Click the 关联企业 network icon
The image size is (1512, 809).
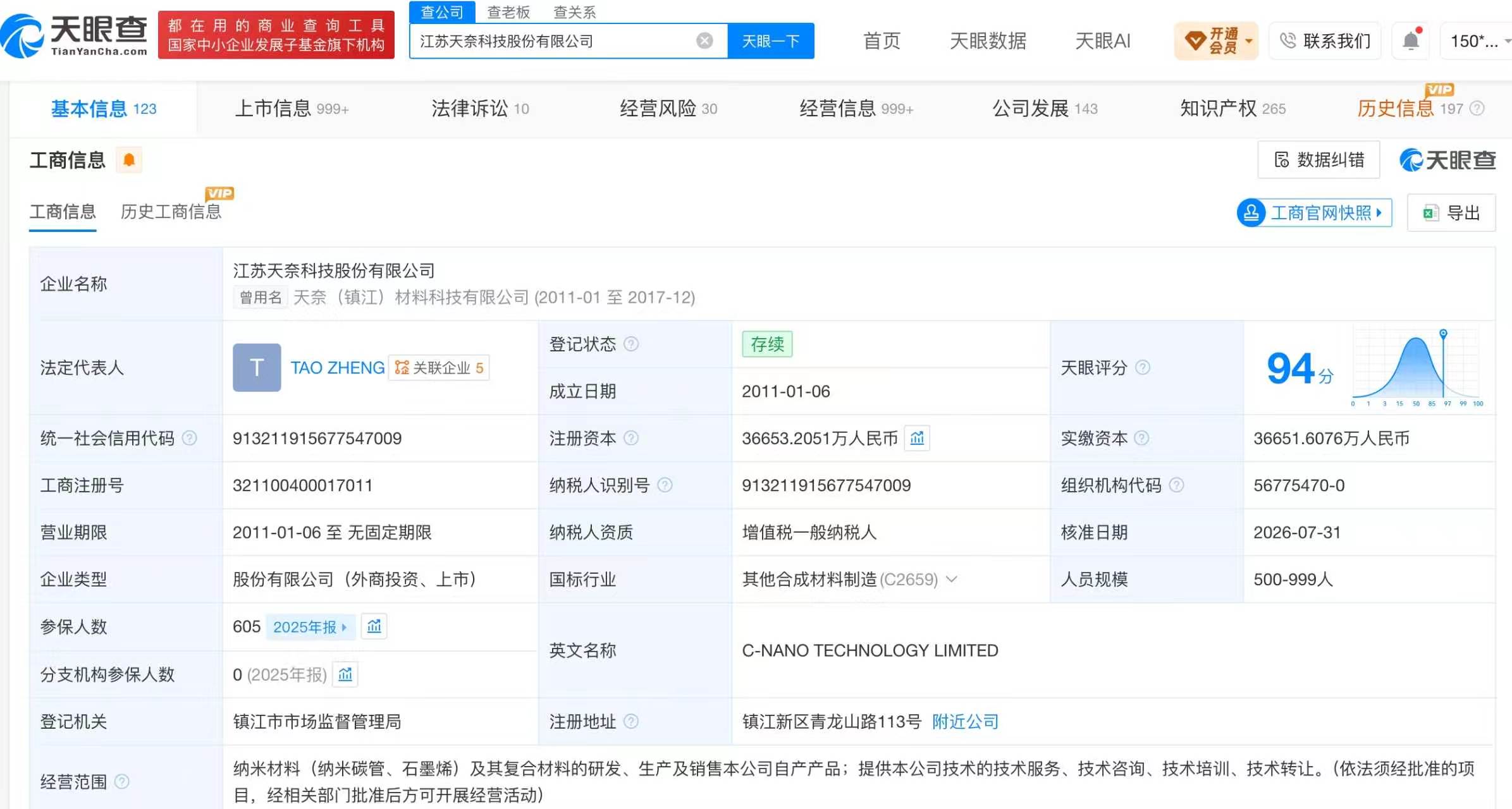(402, 368)
